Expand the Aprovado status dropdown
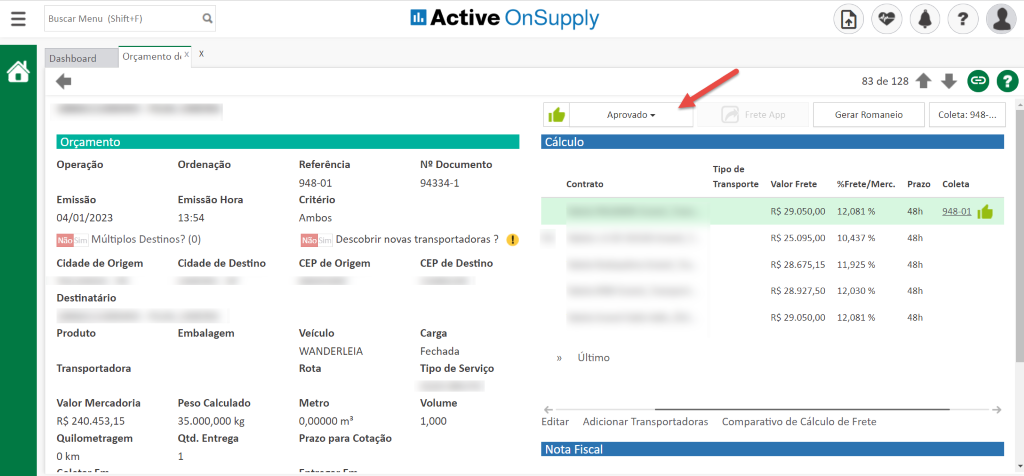 [631, 115]
